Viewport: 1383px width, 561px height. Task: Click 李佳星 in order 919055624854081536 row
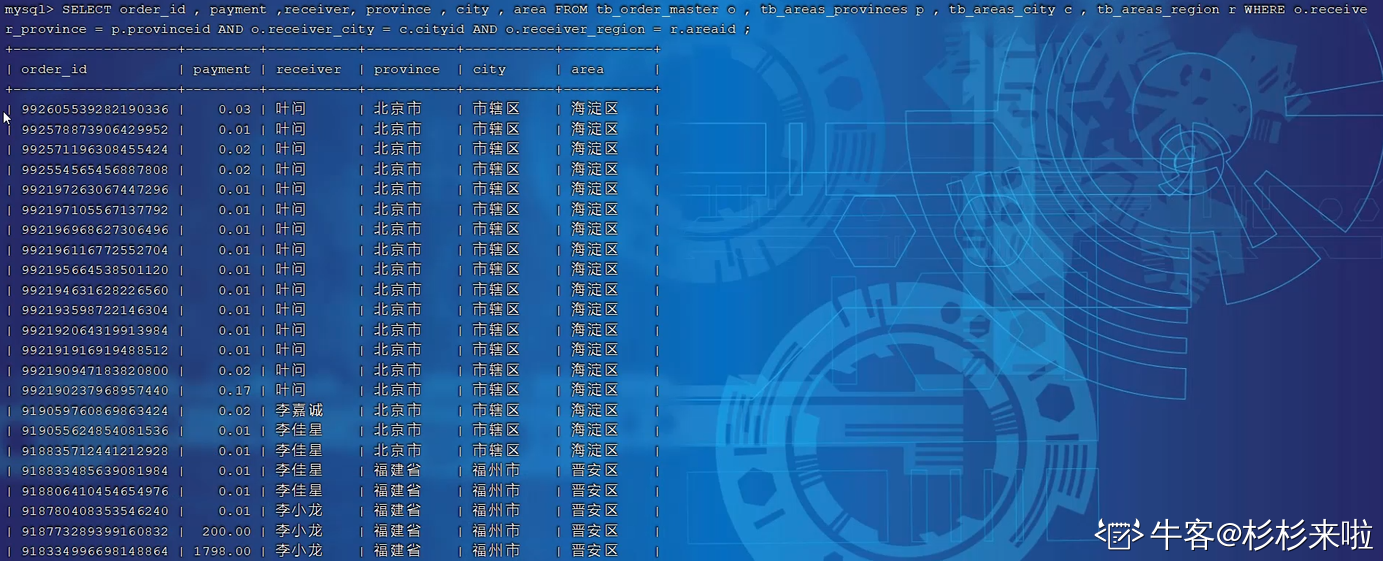click(300, 431)
